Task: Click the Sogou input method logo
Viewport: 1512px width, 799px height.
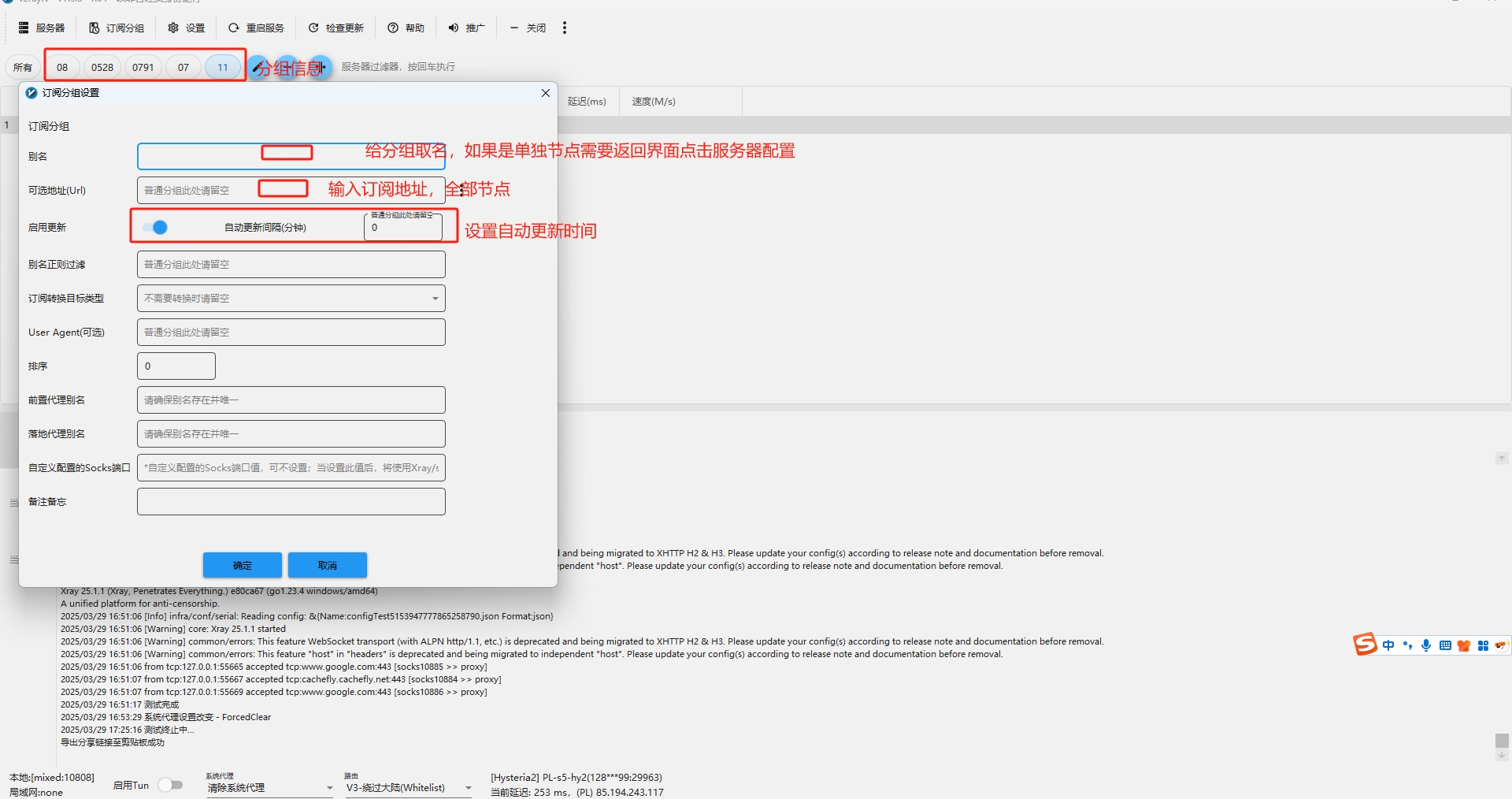Action: pyautogui.click(x=1365, y=645)
